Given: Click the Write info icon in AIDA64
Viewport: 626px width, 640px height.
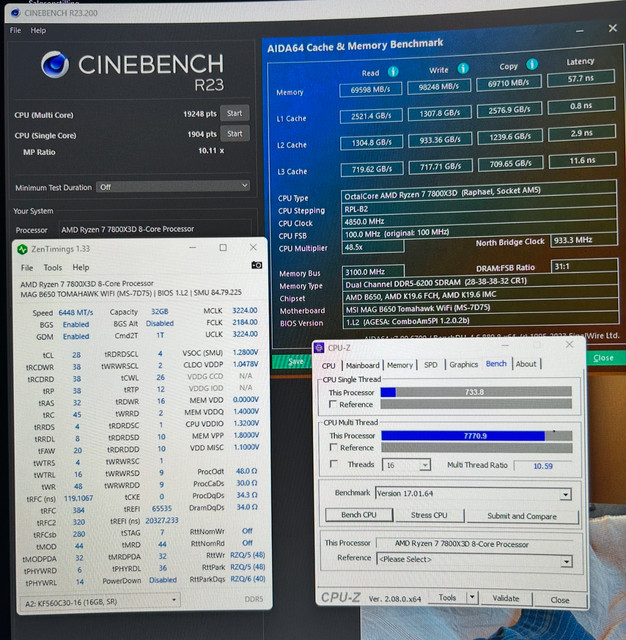Looking at the screenshot, I should [x=463, y=68].
